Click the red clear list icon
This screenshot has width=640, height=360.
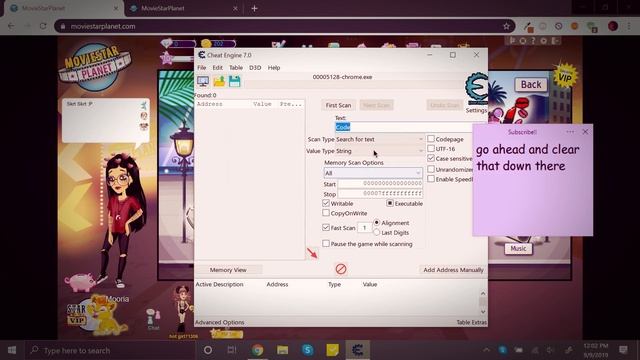click(341, 269)
